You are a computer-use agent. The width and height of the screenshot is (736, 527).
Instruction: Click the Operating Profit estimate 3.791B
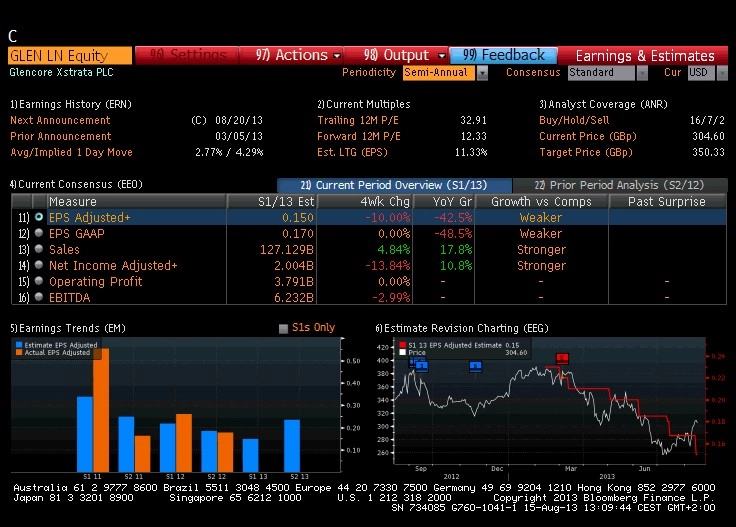click(x=294, y=282)
